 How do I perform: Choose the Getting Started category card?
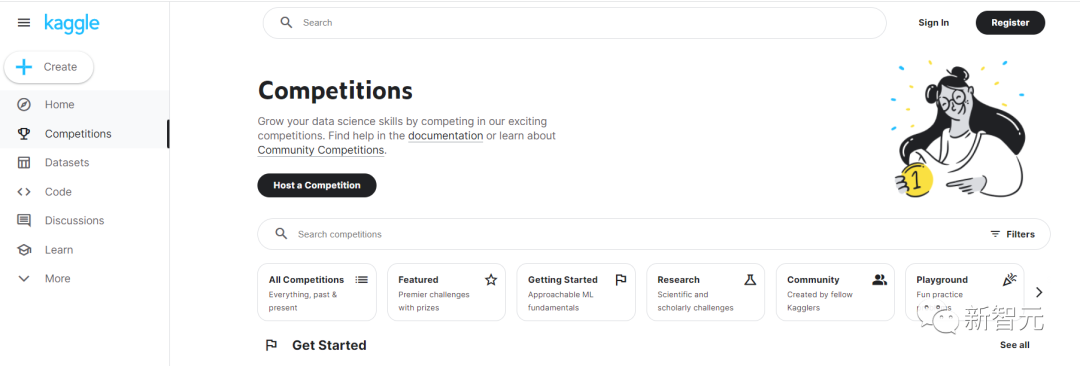pos(576,292)
